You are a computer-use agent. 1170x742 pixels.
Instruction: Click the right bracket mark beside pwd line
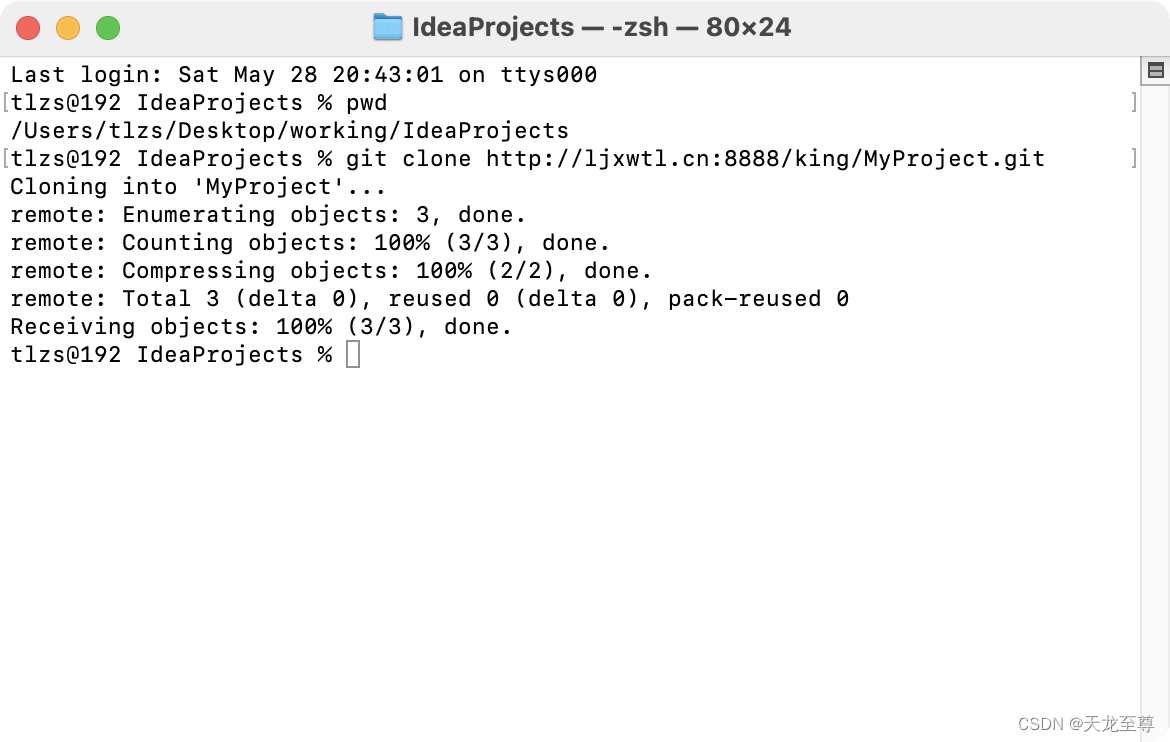point(1134,102)
